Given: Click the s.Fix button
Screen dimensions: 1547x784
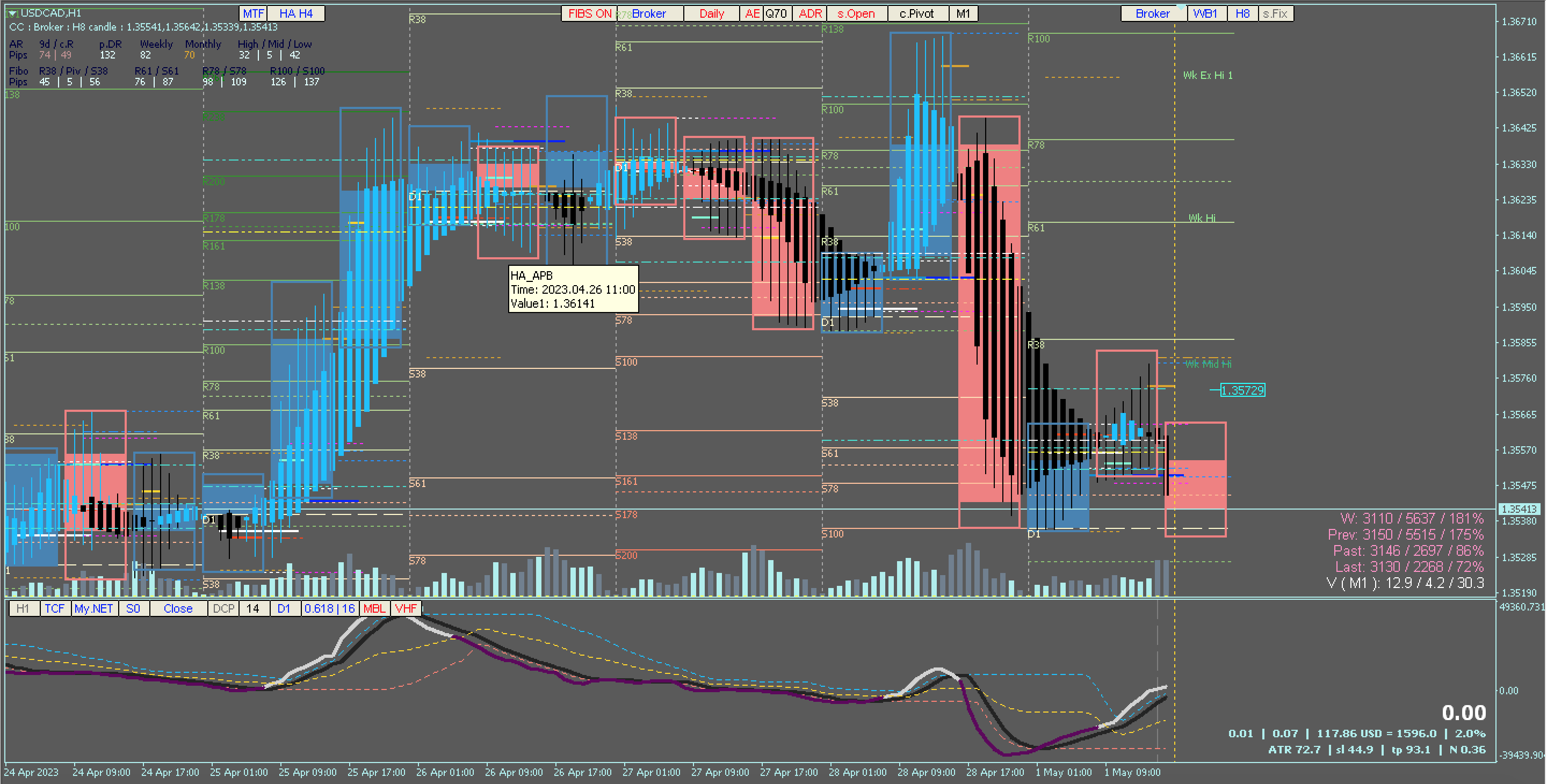Looking at the screenshot, I should 1275,14.
